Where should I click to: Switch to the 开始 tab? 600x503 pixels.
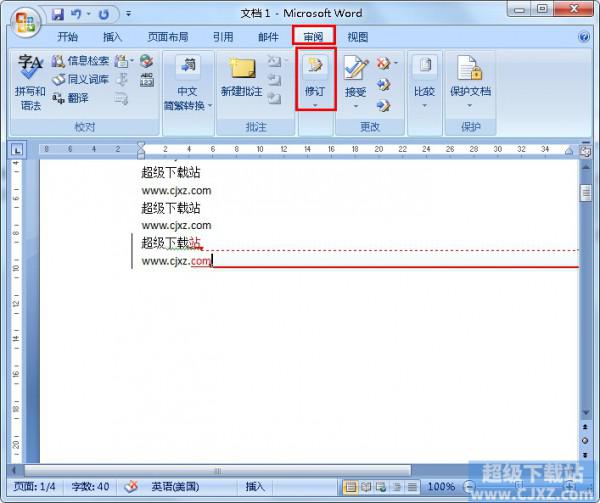67,37
